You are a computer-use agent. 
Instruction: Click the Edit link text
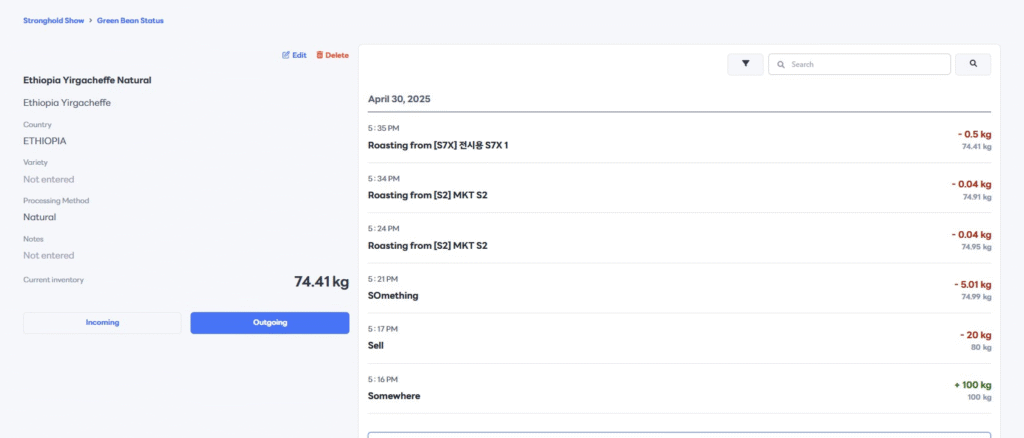[299, 55]
